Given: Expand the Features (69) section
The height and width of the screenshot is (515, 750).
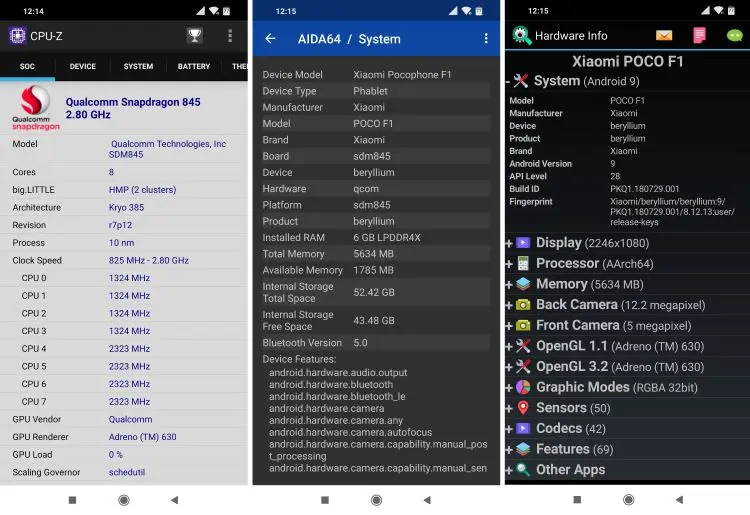Looking at the screenshot, I should pos(628,449).
